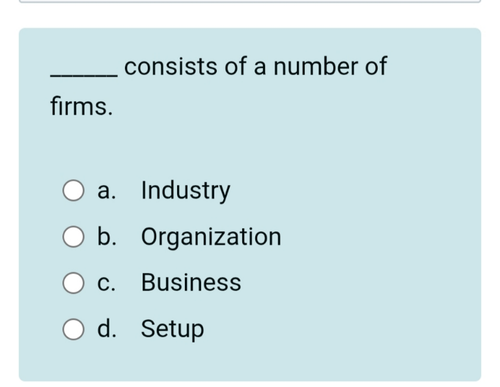500x387 pixels.
Task: Click the letter label d.
Action: coord(107,329)
